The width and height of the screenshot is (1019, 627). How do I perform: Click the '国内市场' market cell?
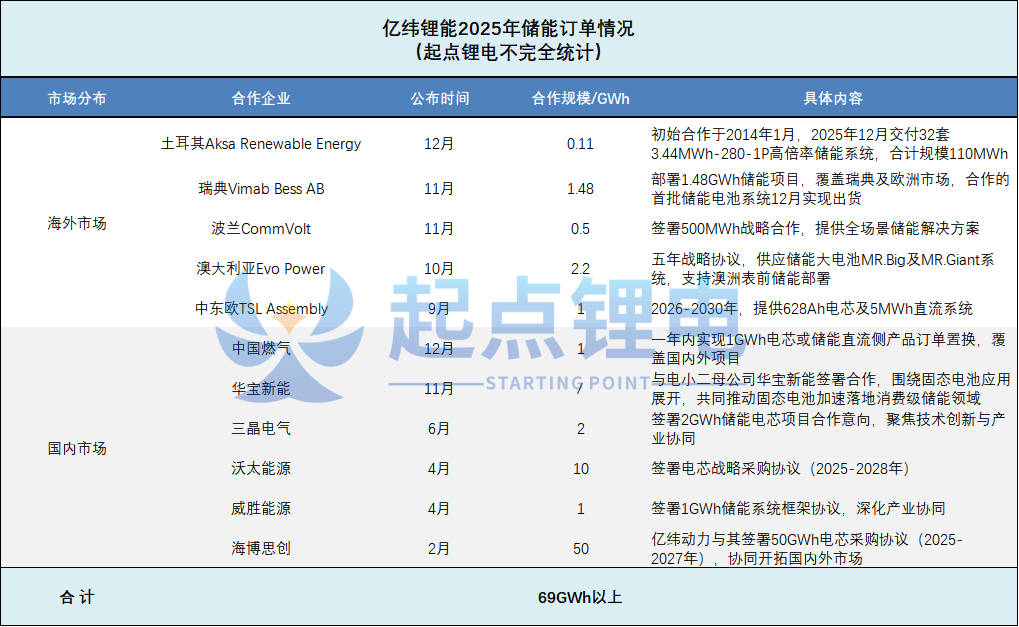click(77, 448)
